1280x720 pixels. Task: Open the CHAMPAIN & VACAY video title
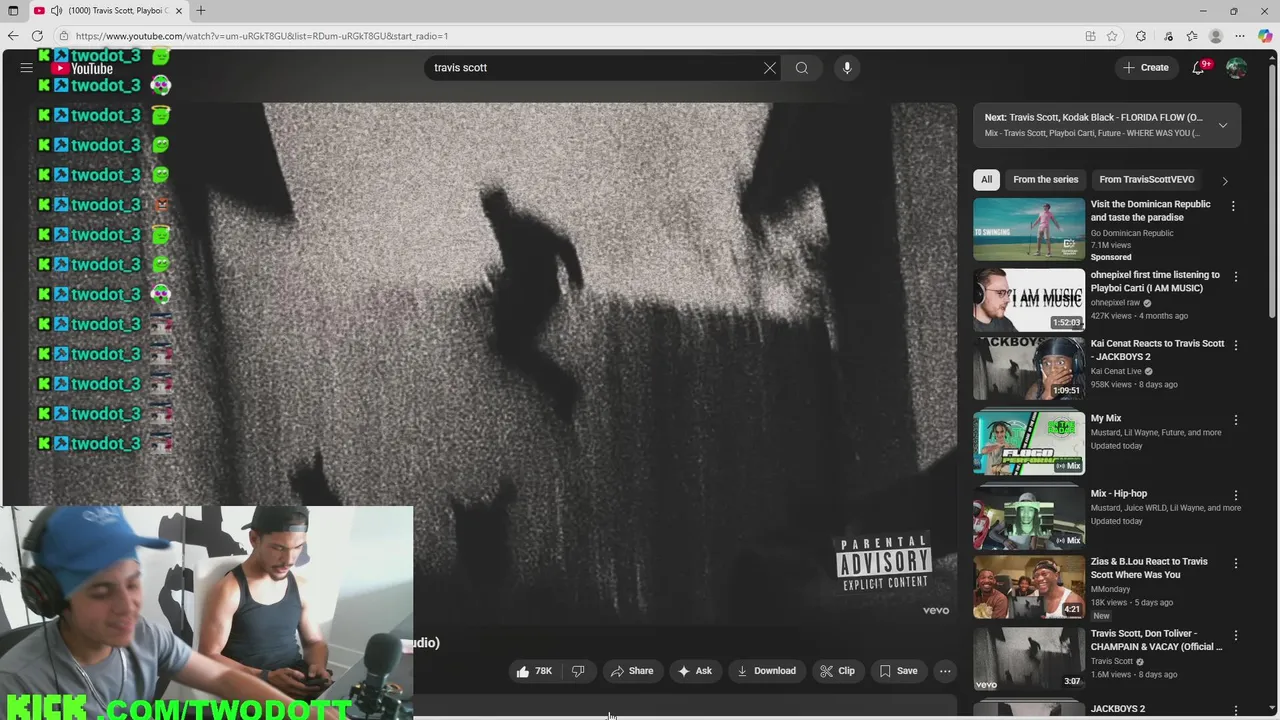[1156, 640]
